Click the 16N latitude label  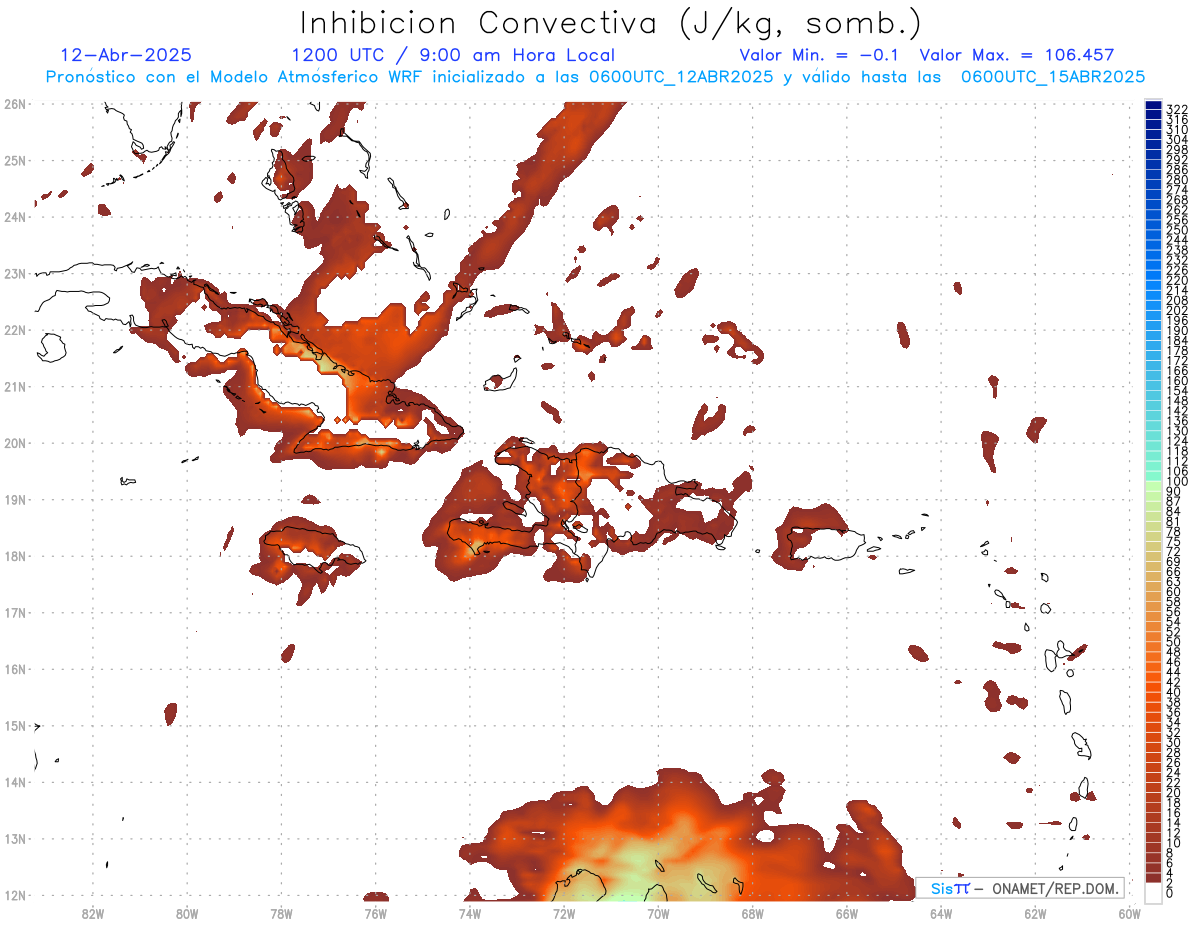(14, 669)
